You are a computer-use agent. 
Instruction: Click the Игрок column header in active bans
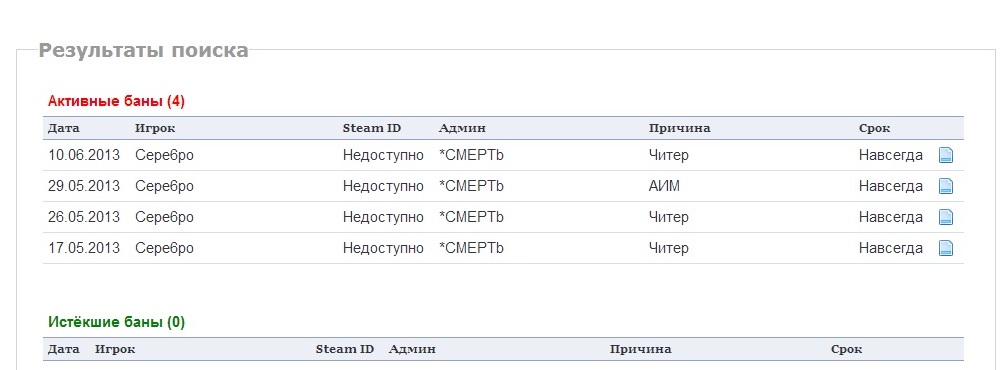155,128
